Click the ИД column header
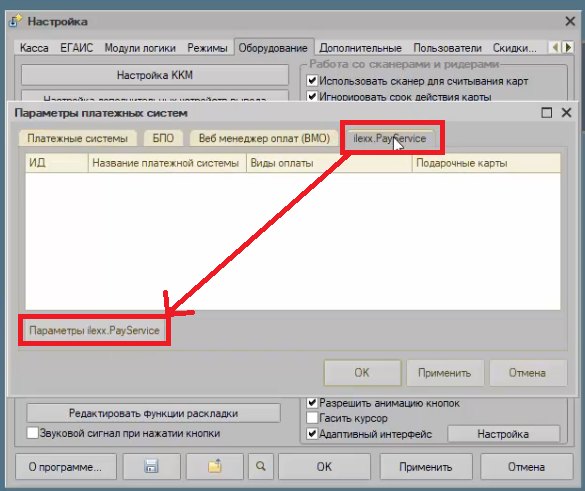585x491 pixels. (57, 163)
